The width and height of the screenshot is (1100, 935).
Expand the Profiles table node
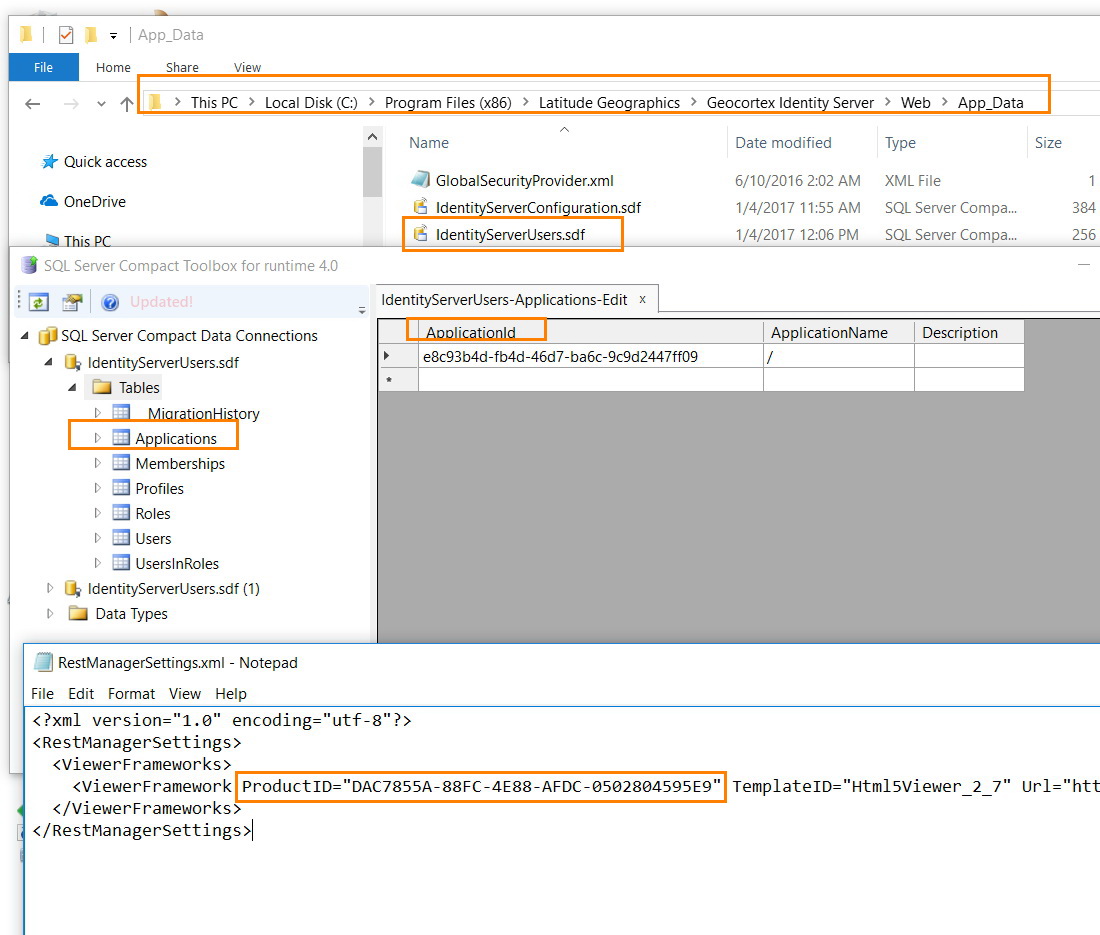coord(98,487)
